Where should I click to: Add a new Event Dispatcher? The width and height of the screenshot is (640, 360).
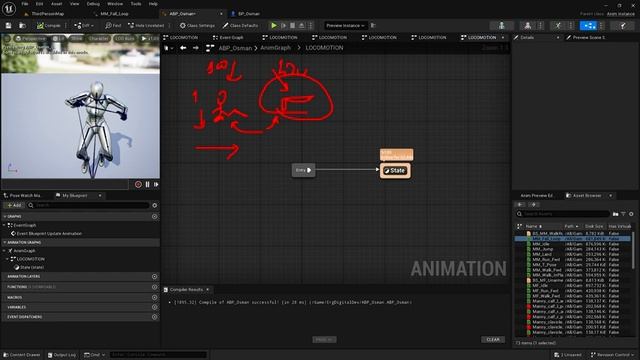point(155,317)
